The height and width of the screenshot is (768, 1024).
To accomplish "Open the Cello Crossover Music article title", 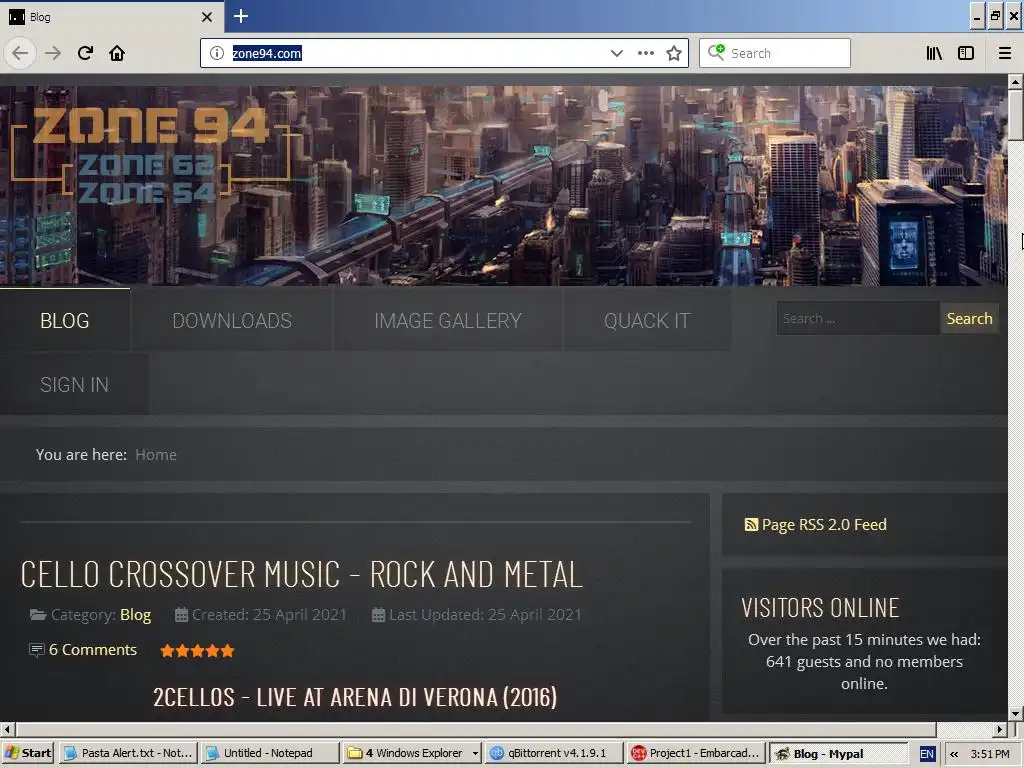I will (301, 575).
